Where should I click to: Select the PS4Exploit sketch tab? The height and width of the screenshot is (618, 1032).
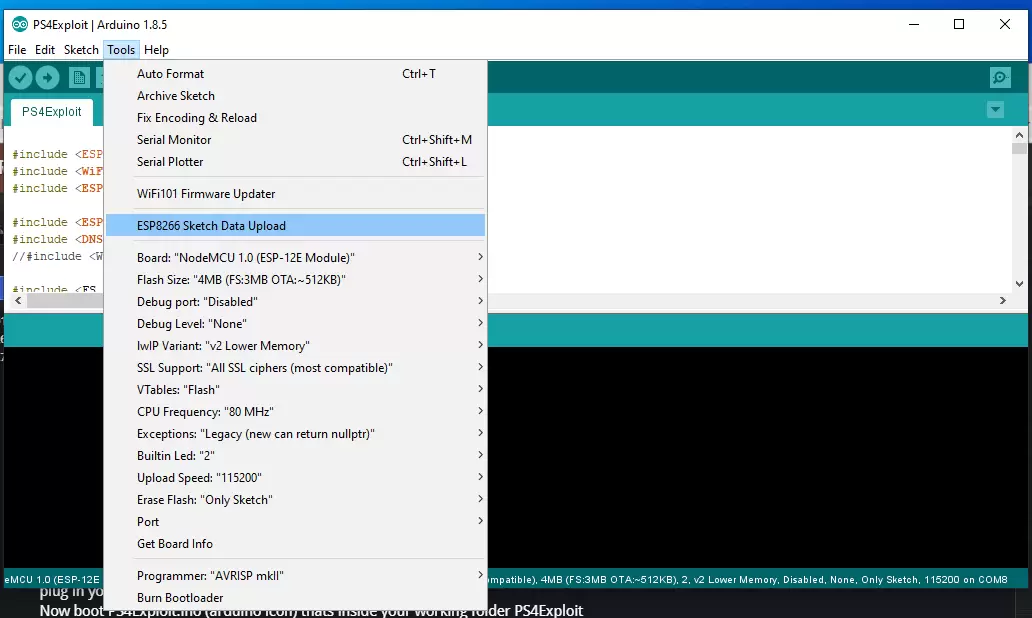pyautogui.click(x=51, y=112)
